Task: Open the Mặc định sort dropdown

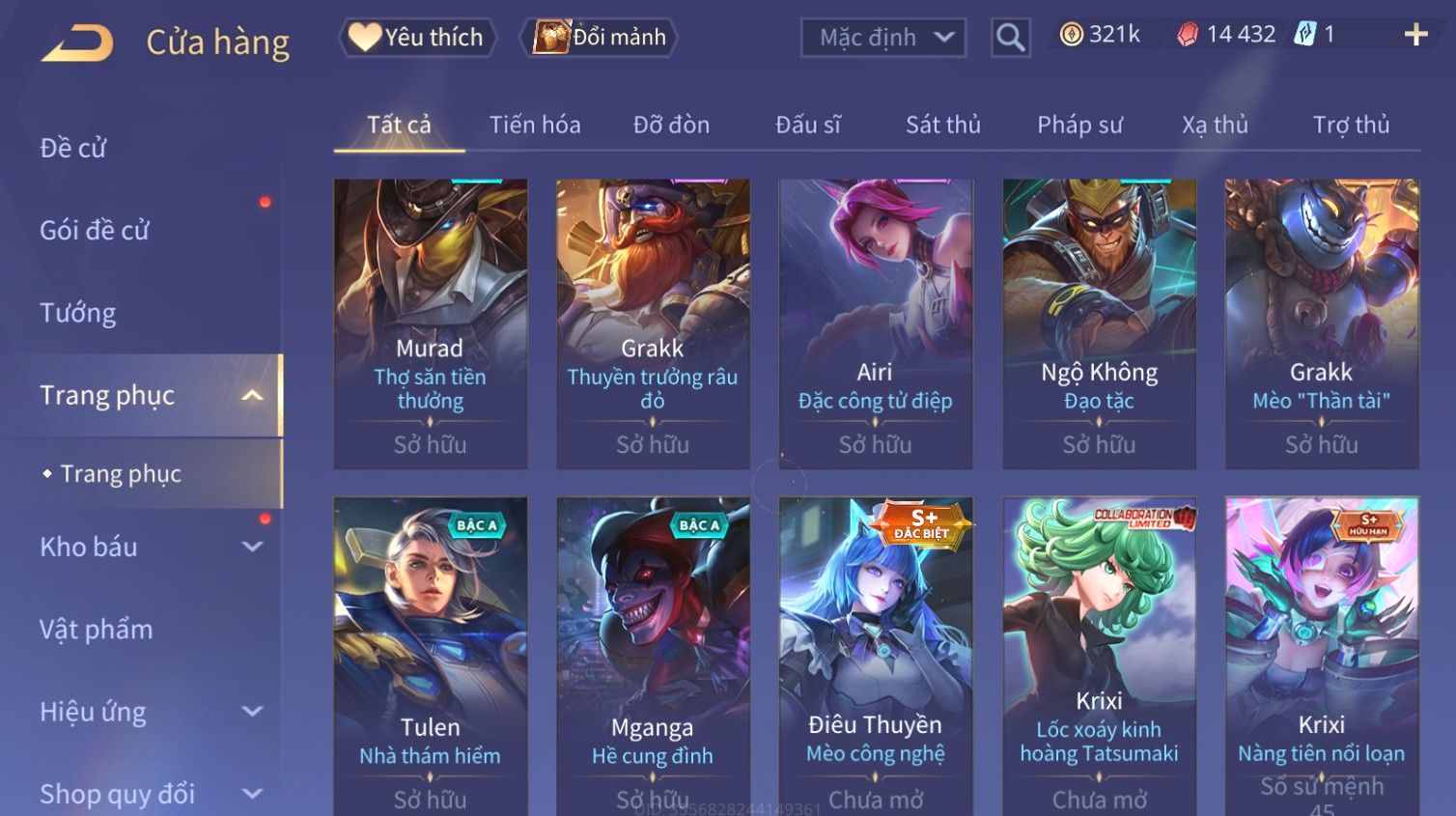Action: point(883,38)
